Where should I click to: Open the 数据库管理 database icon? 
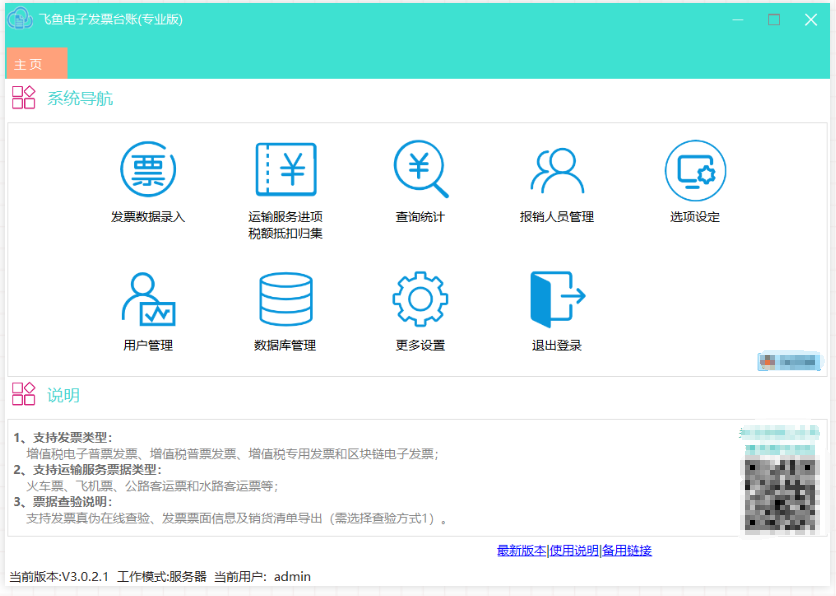pos(286,299)
